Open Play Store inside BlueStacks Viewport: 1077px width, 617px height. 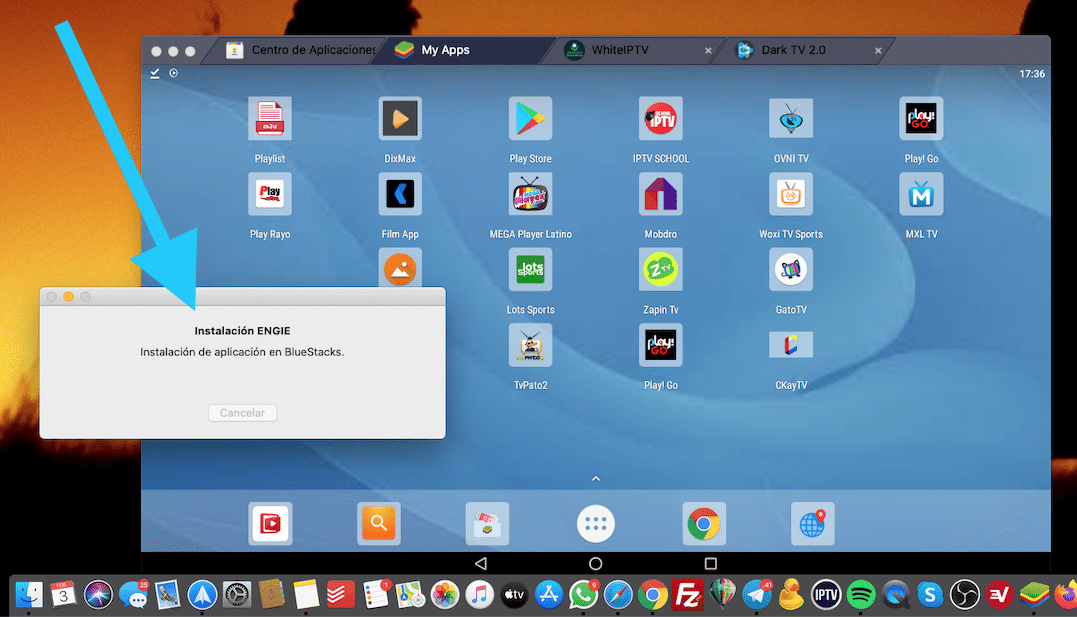530,117
